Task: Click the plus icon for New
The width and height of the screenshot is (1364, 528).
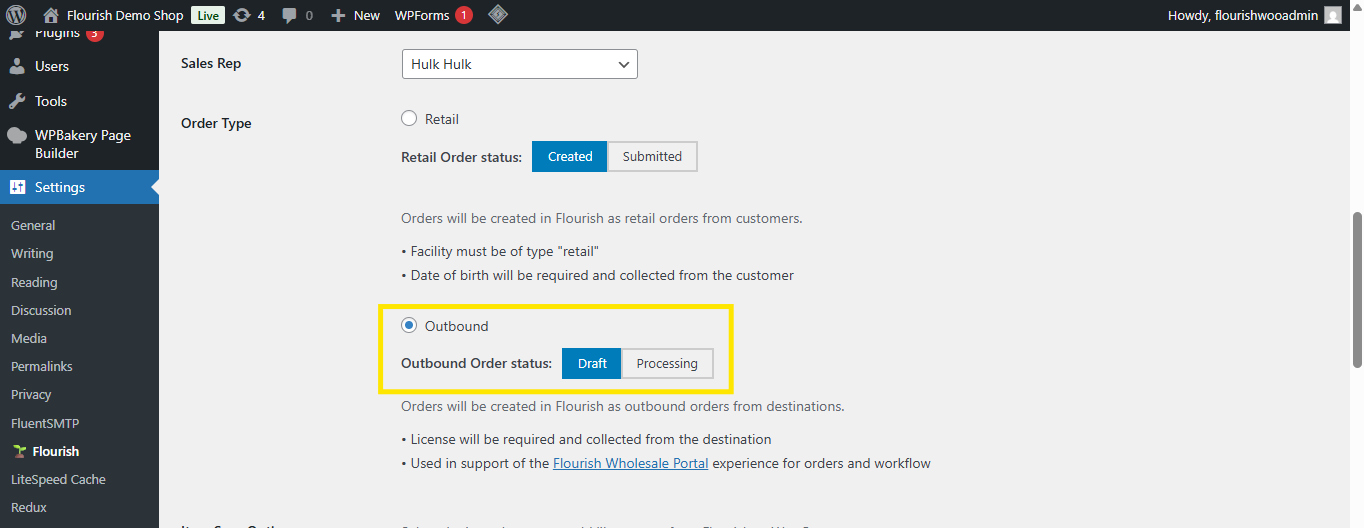Action: [x=338, y=16]
